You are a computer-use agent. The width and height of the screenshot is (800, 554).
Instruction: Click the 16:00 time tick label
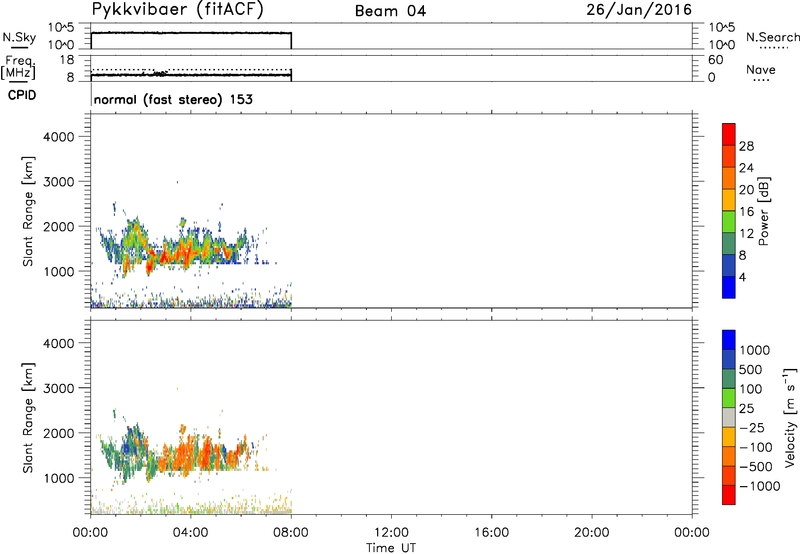[x=491, y=533]
